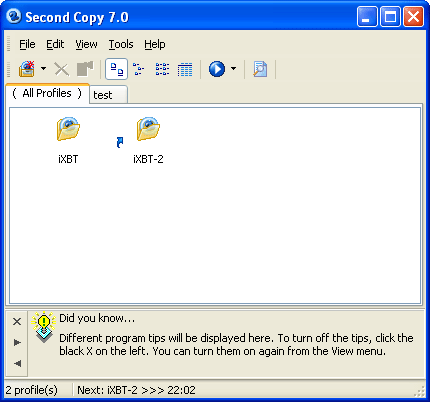Select the All Profiles tab
This screenshot has width=430, height=402.
pos(47,93)
